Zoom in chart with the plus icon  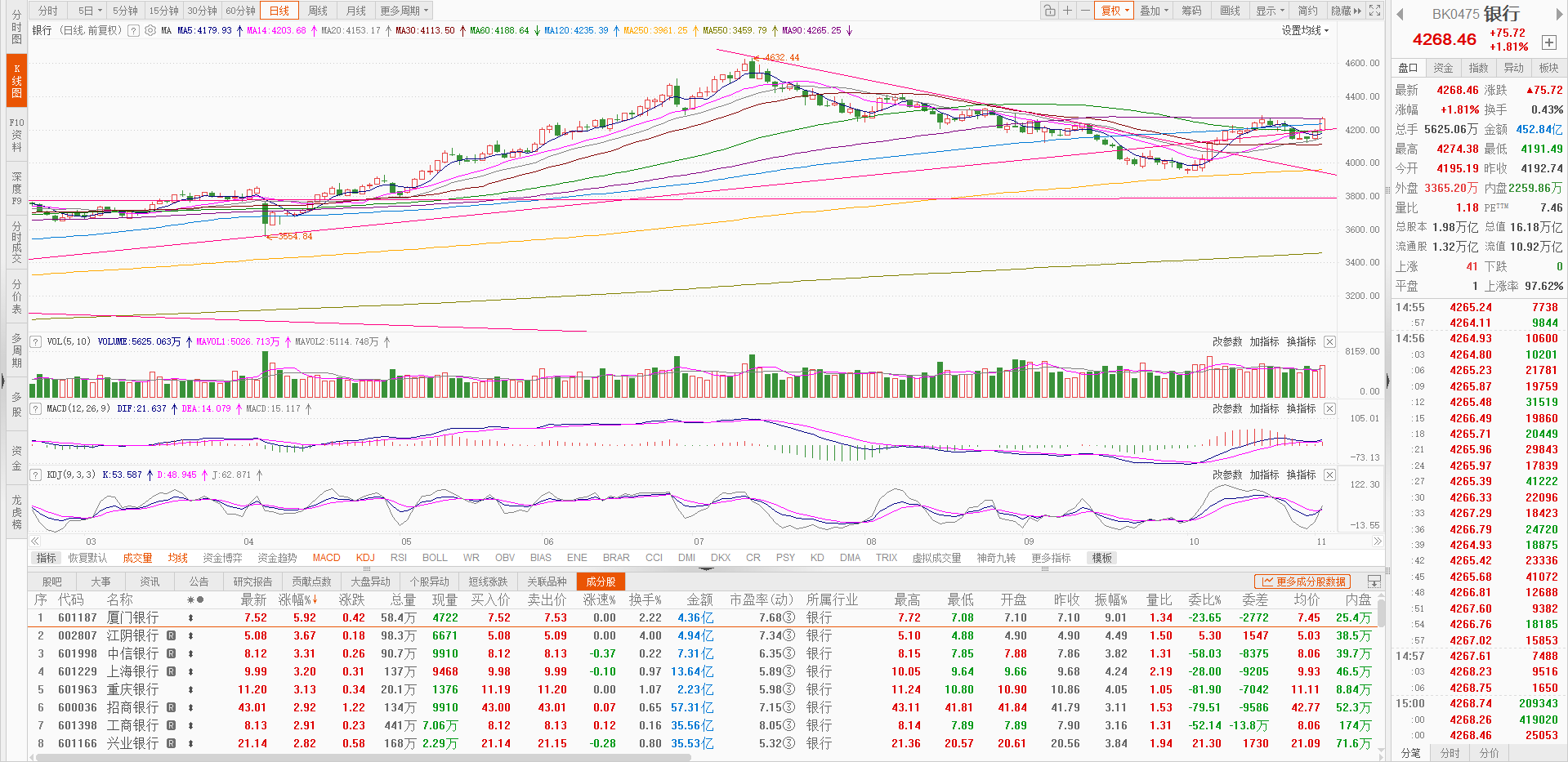click(1067, 11)
